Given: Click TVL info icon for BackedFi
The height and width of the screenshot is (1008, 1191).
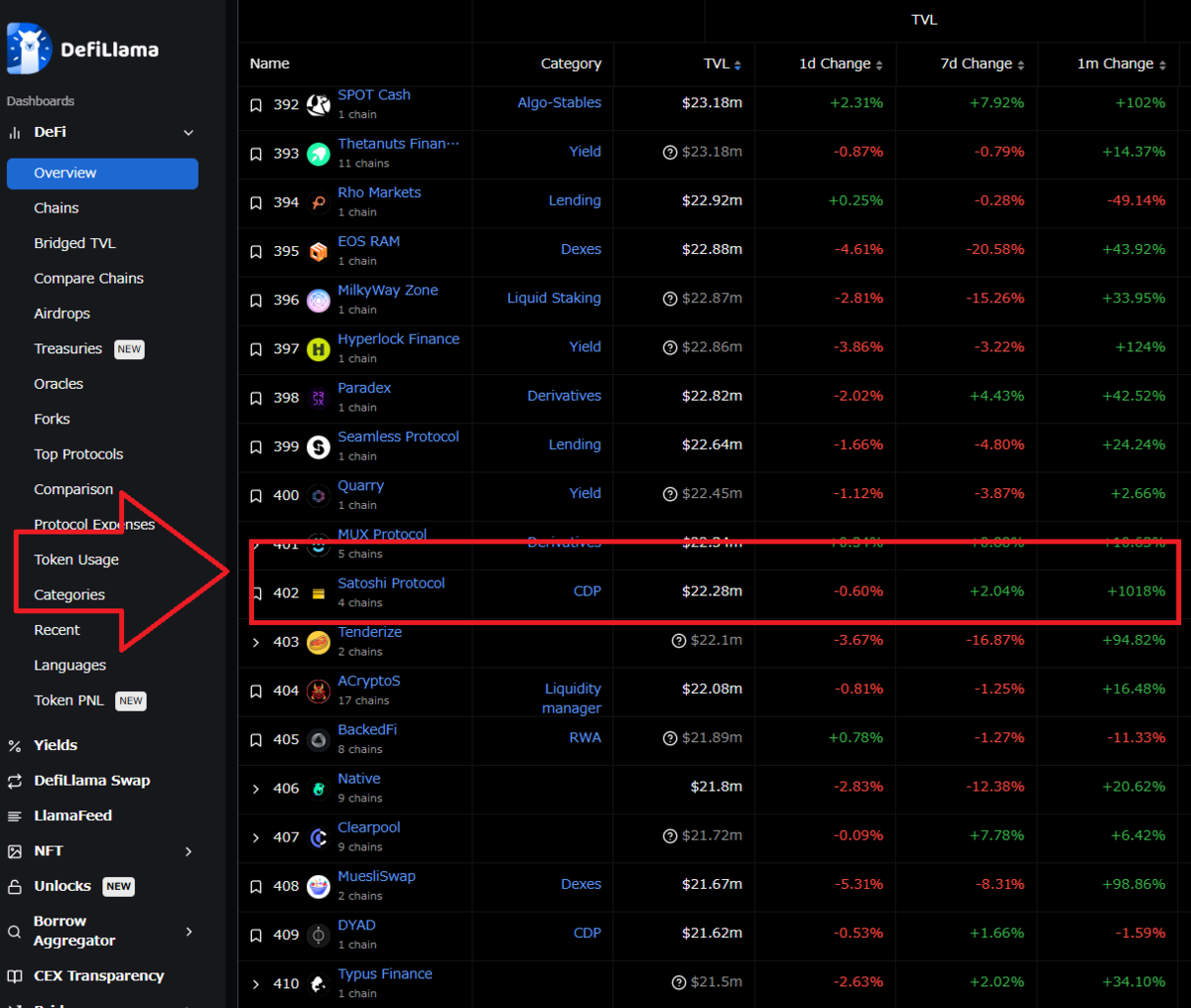Looking at the screenshot, I should click(670, 738).
